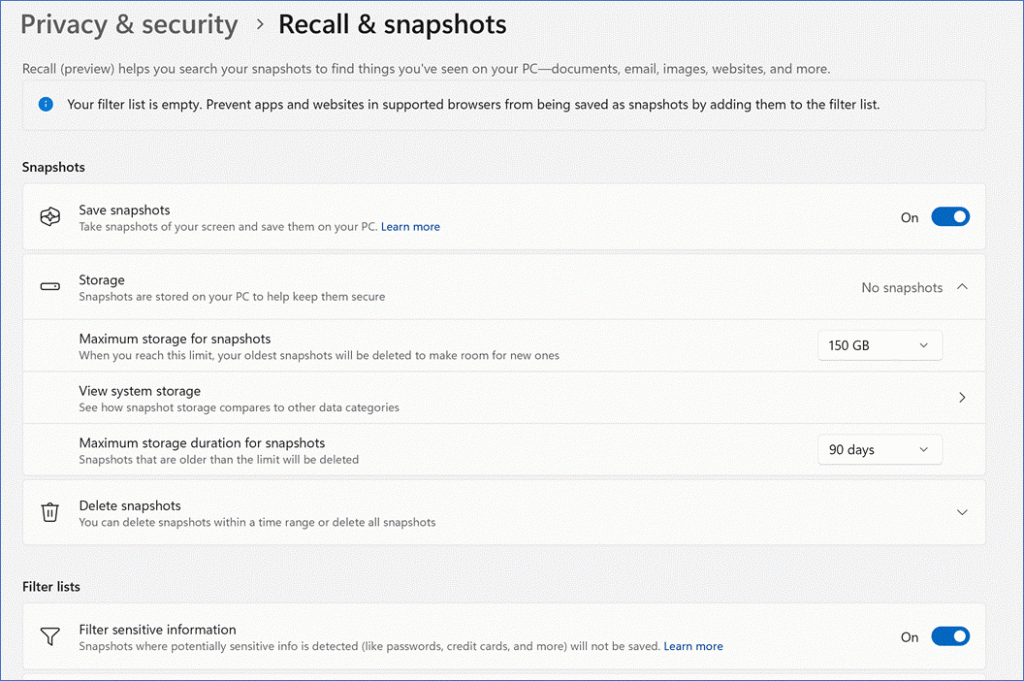The width and height of the screenshot is (1024, 681).
Task: Click the Storage drive icon
Action: (x=50, y=287)
